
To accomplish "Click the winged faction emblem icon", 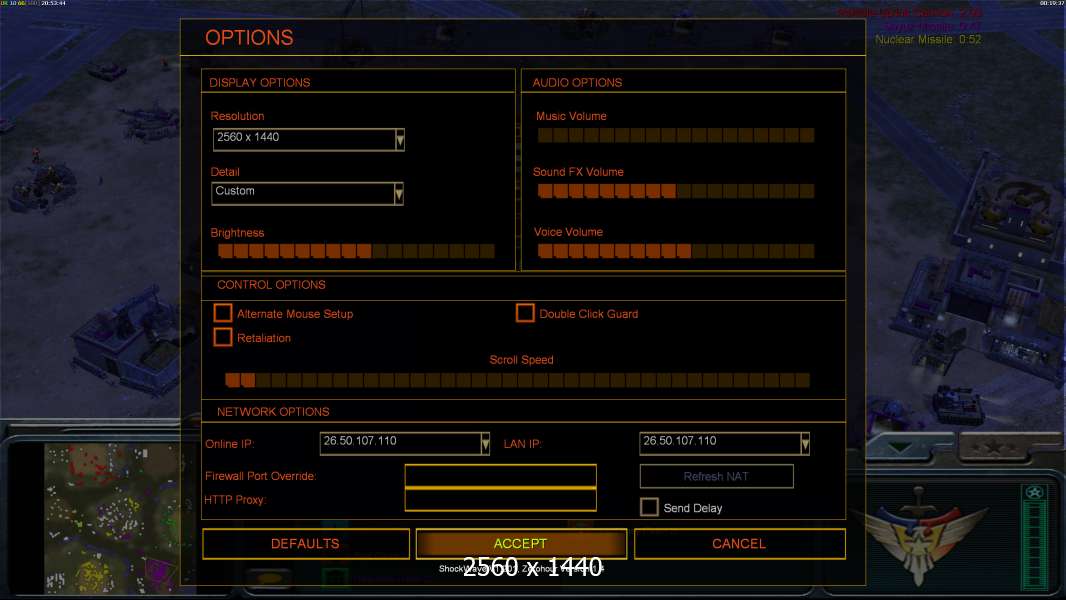I will (920, 535).
